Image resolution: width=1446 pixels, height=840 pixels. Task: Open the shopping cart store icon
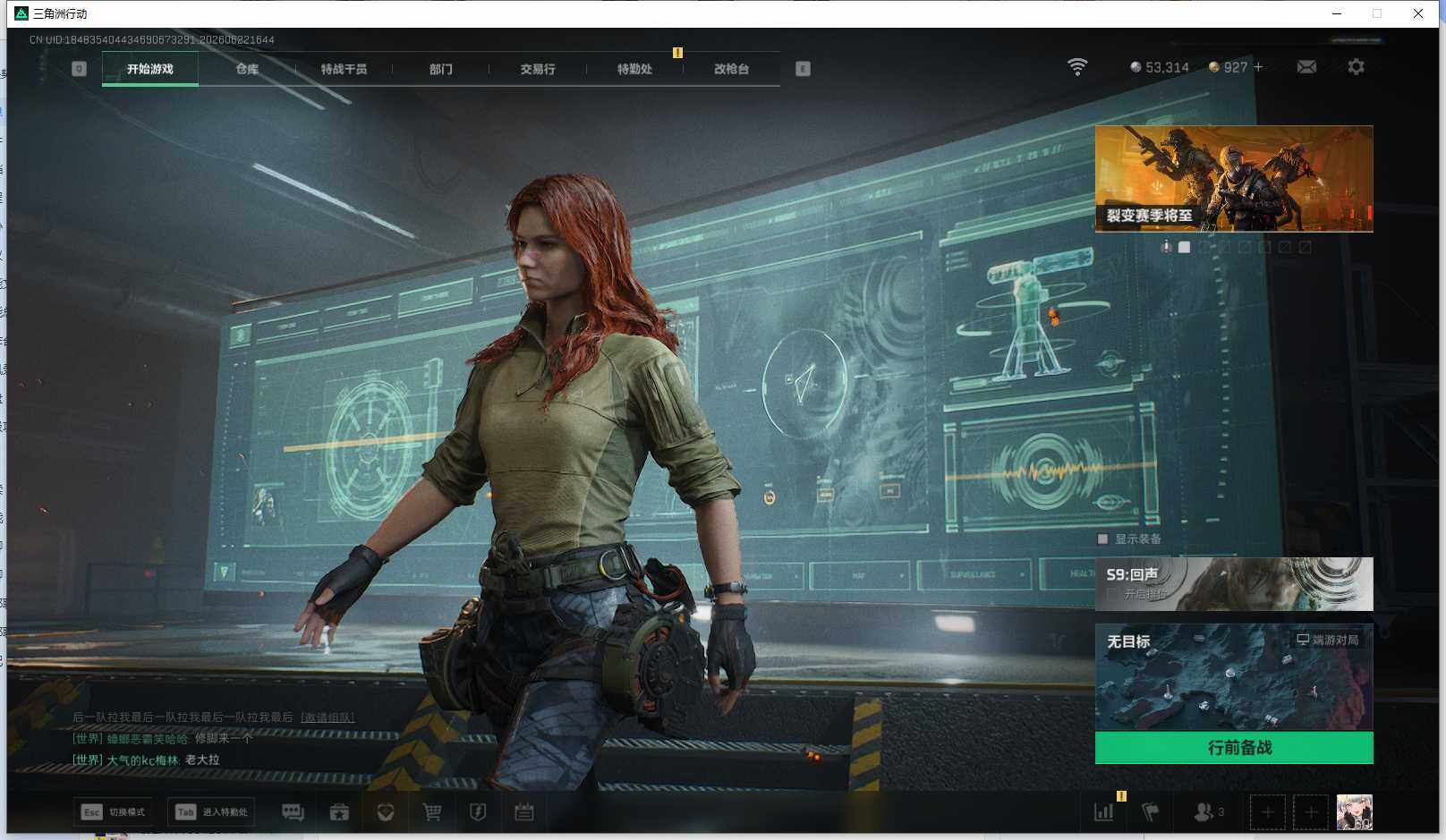tap(432, 812)
